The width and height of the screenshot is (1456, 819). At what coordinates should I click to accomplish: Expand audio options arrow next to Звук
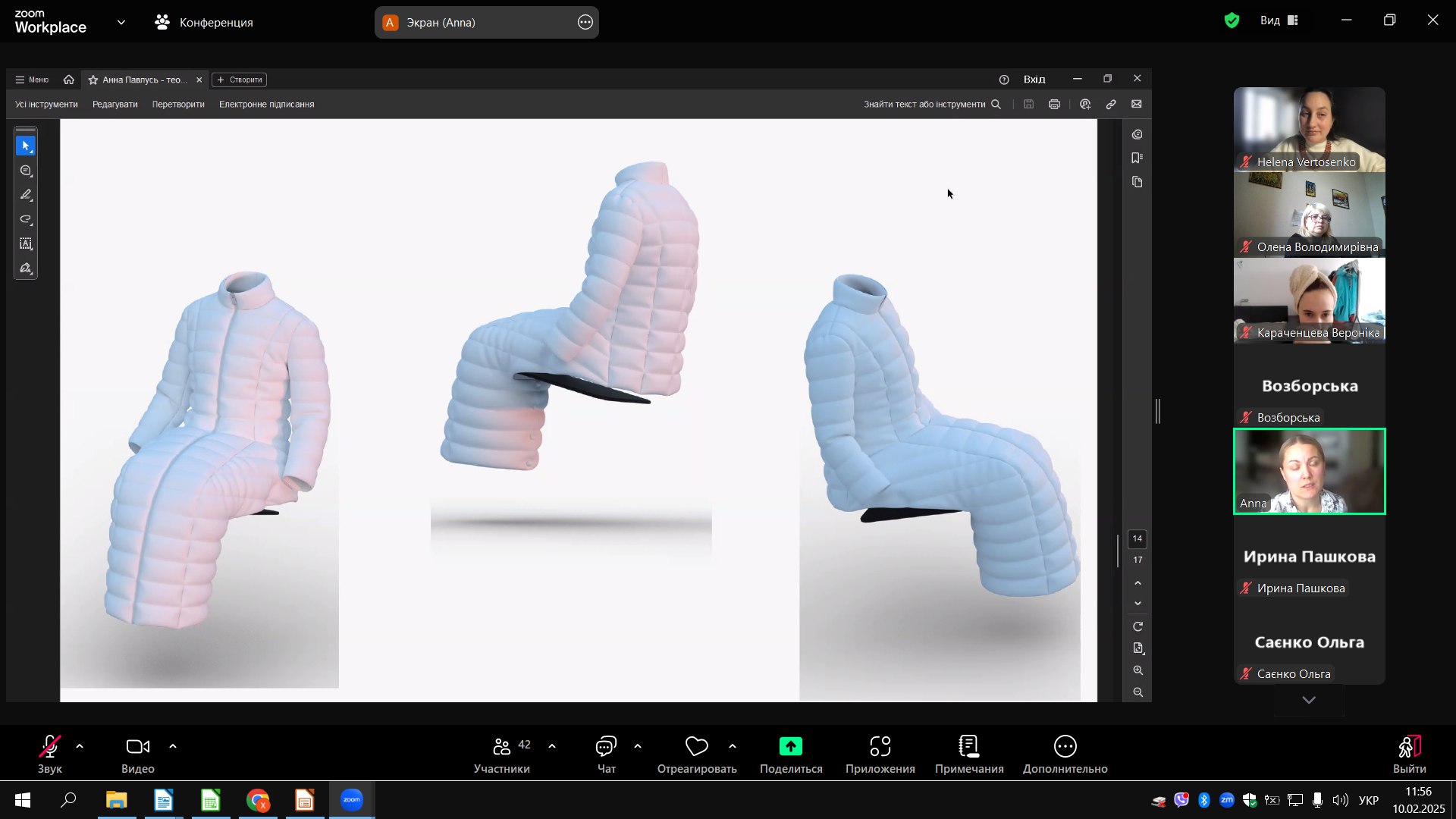tap(80, 746)
